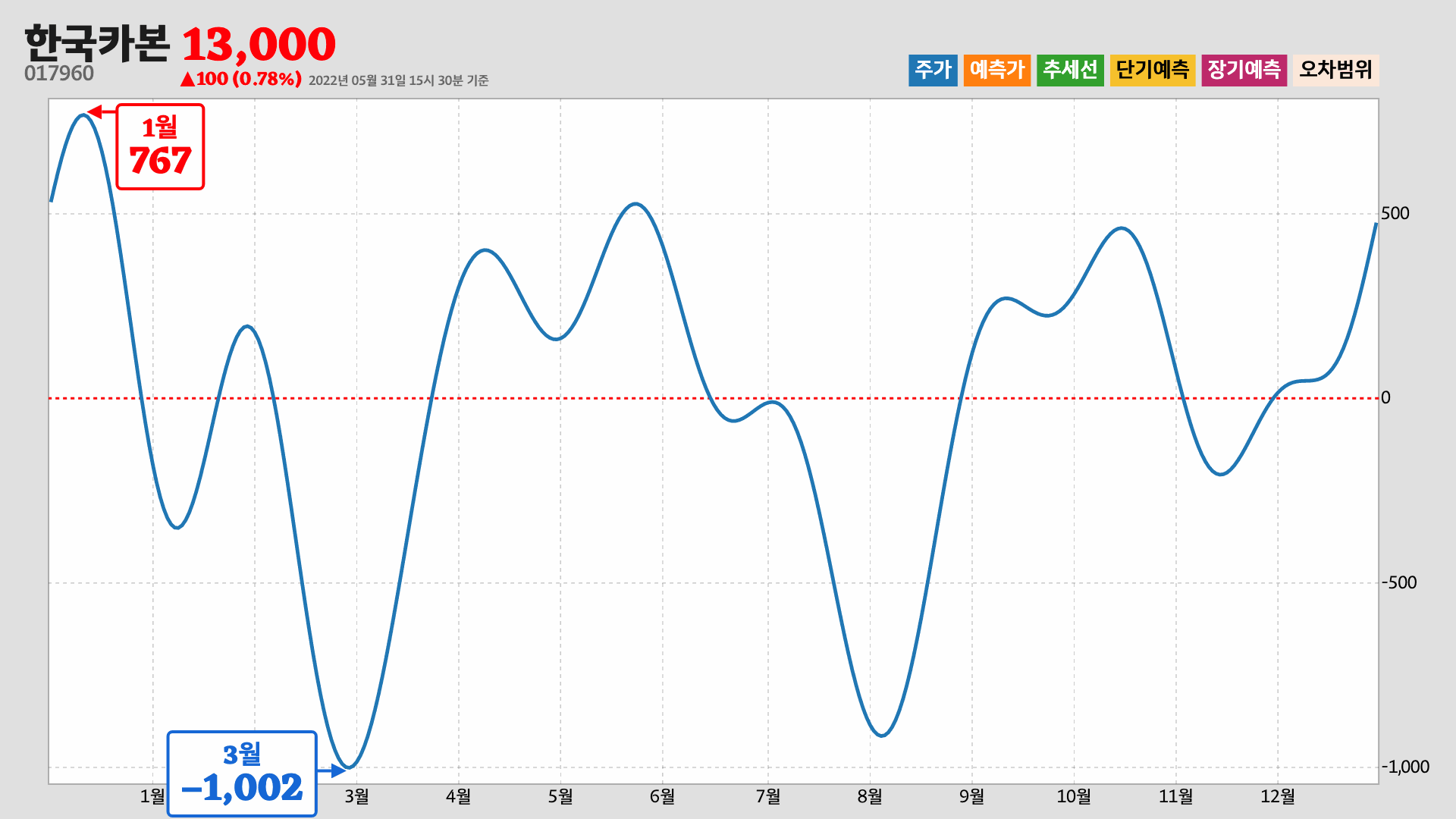Click the 단기예측 legend label

(1153, 71)
